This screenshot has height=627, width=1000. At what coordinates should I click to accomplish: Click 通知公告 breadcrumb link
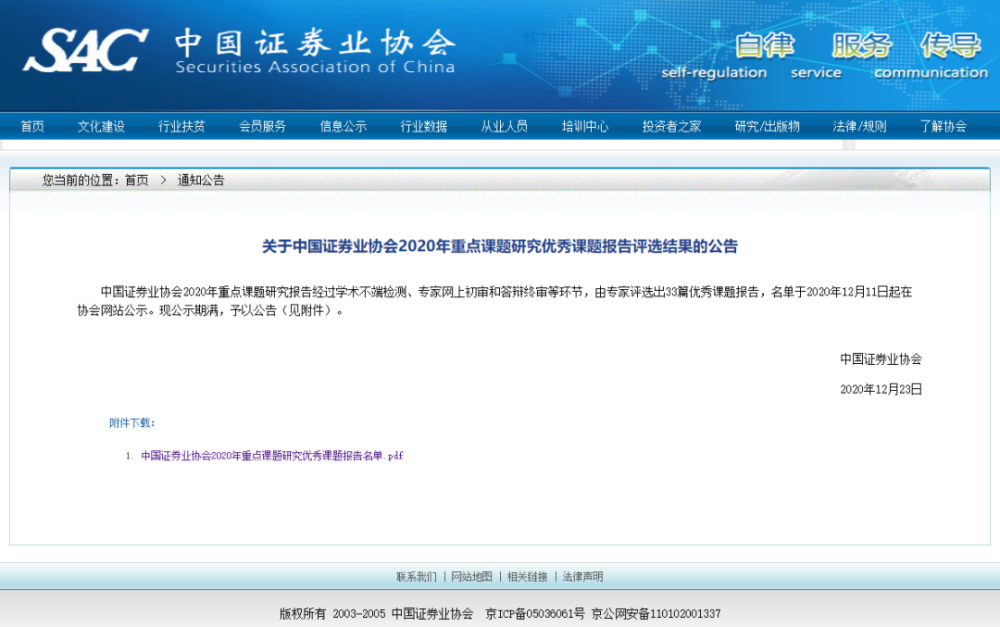point(201,181)
